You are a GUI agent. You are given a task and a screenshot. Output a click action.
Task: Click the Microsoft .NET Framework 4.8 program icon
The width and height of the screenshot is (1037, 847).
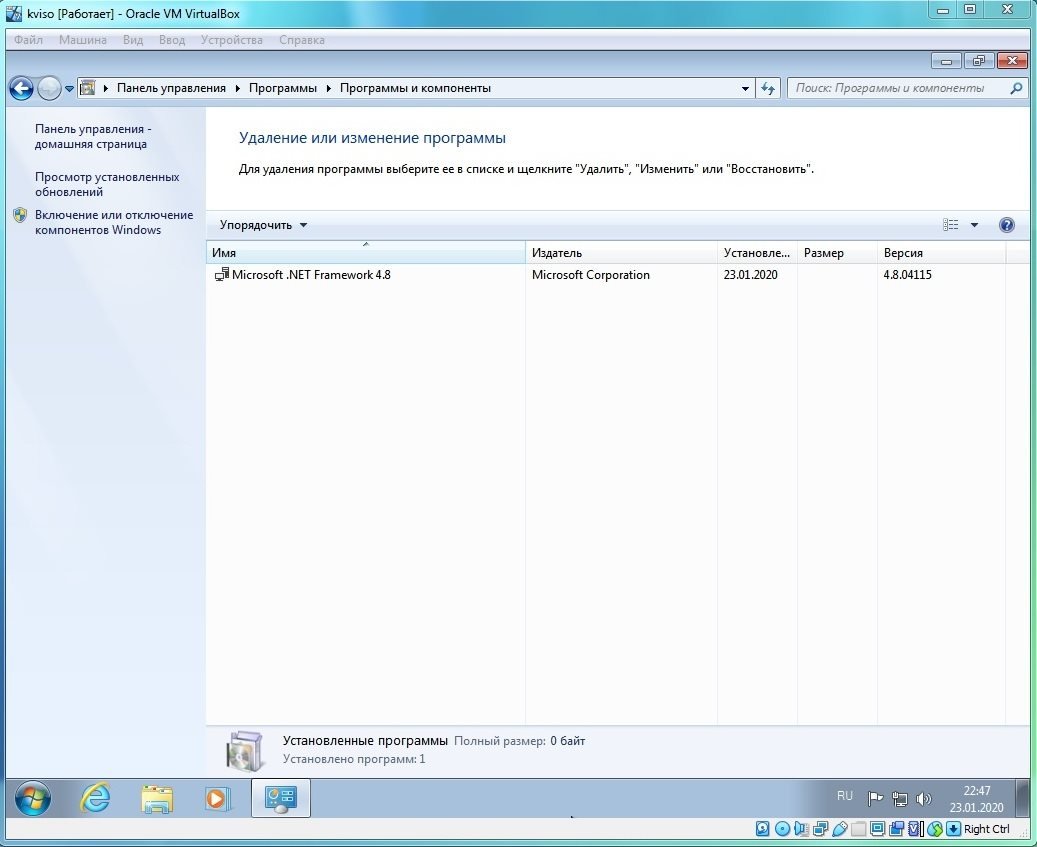pyautogui.click(x=222, y=274)
